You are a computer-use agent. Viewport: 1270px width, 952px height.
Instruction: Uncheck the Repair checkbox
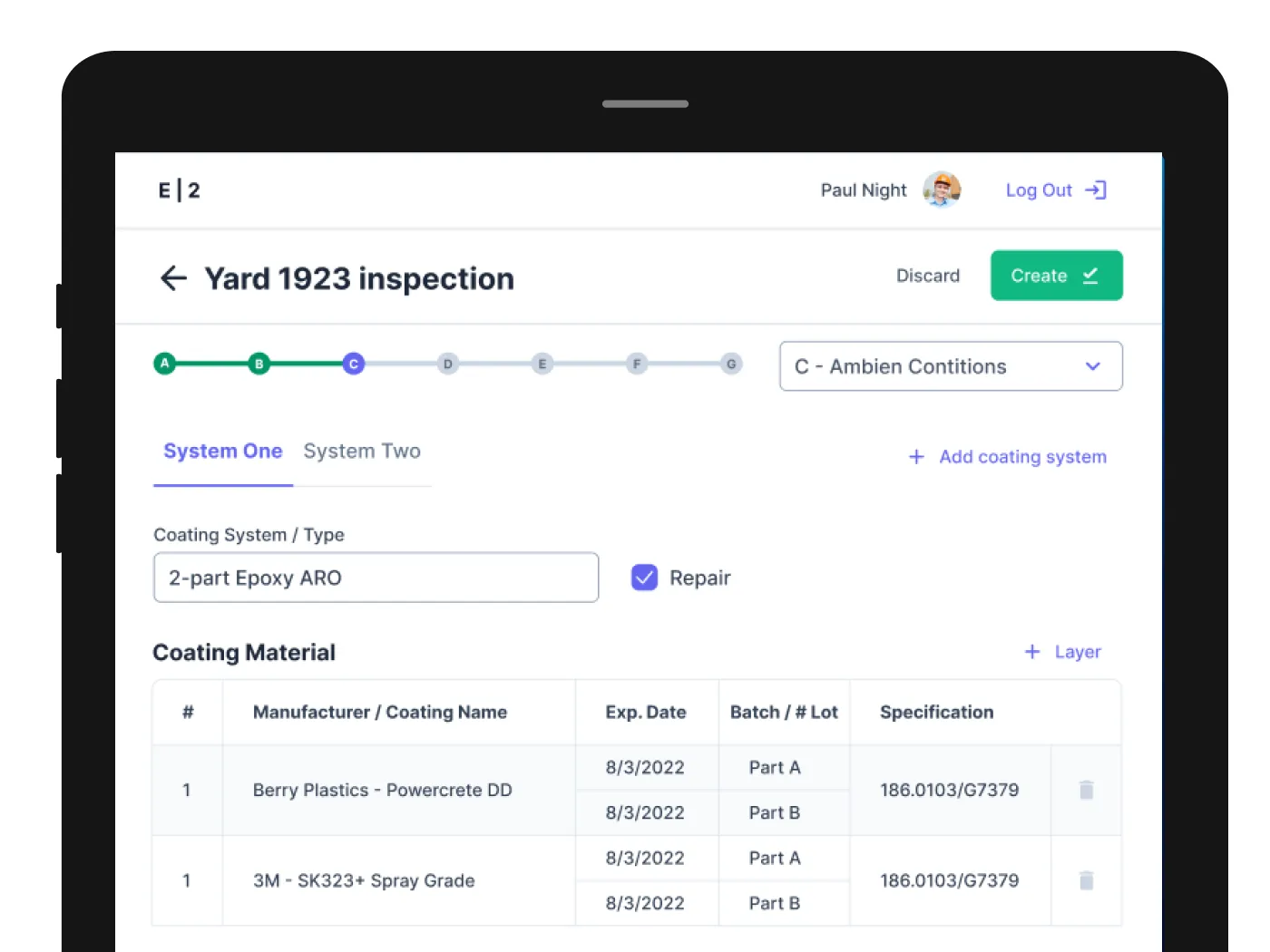pyautogui.click(x=644, y=578)
